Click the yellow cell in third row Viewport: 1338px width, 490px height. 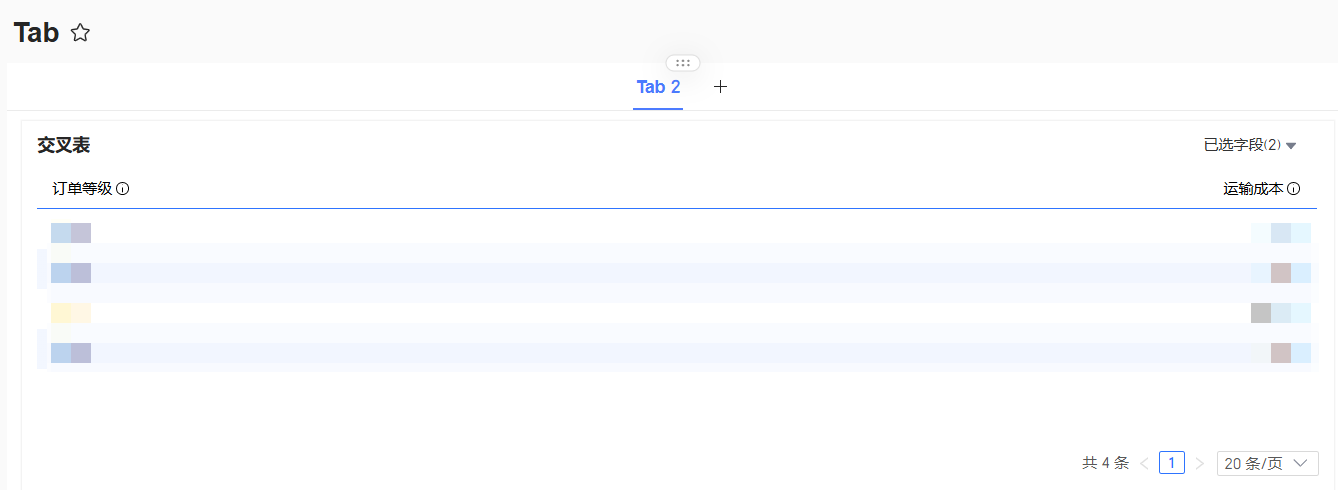71,313
